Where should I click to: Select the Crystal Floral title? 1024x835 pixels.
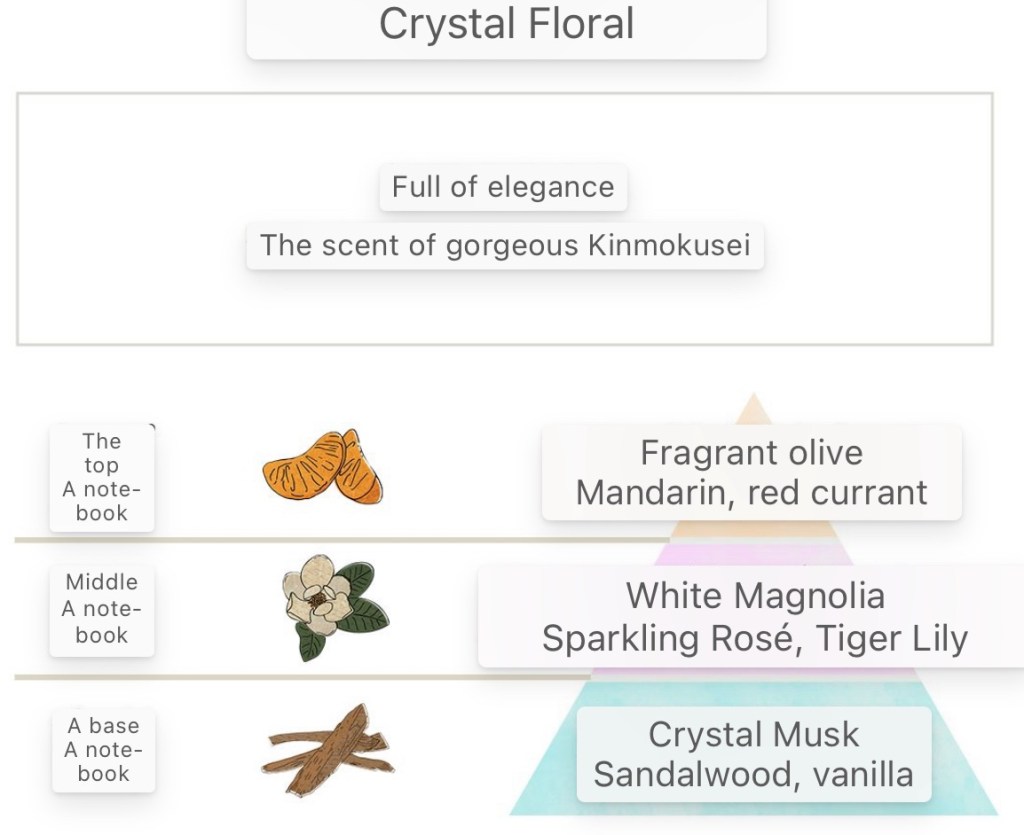(x=506, y=24)
